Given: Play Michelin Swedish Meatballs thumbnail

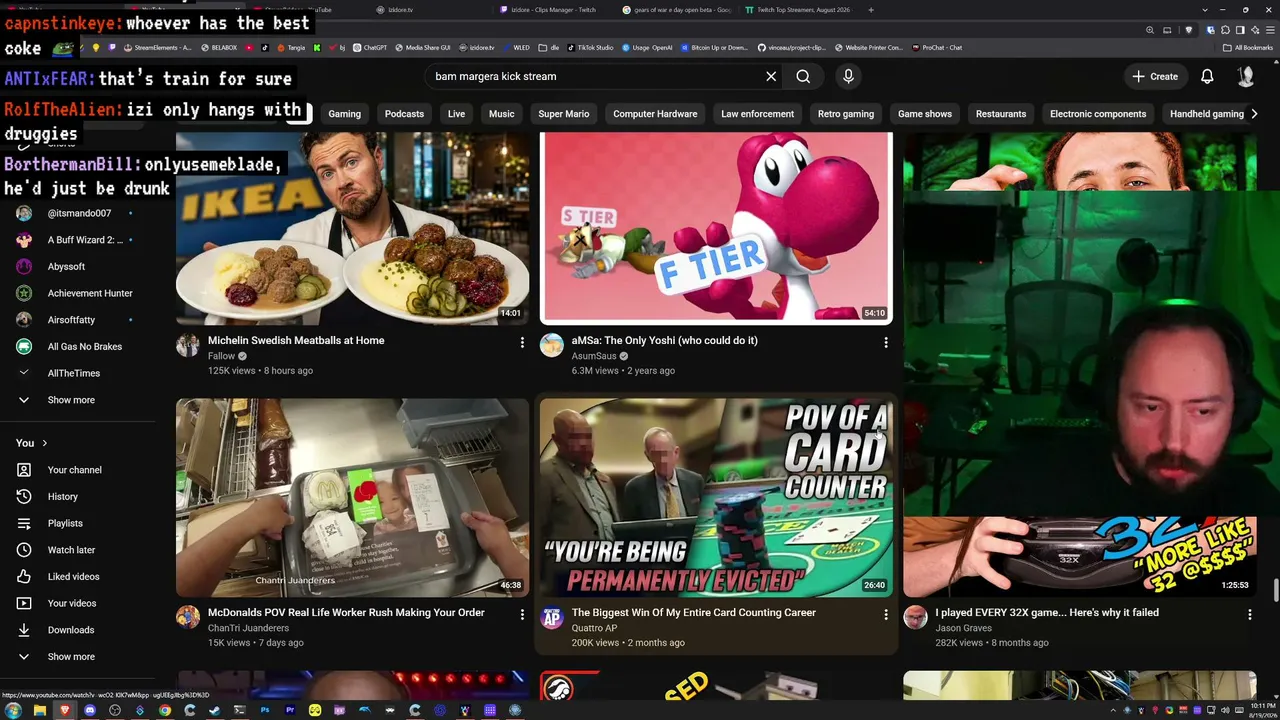Looking at the screenshot, I should tap(352, 228).
